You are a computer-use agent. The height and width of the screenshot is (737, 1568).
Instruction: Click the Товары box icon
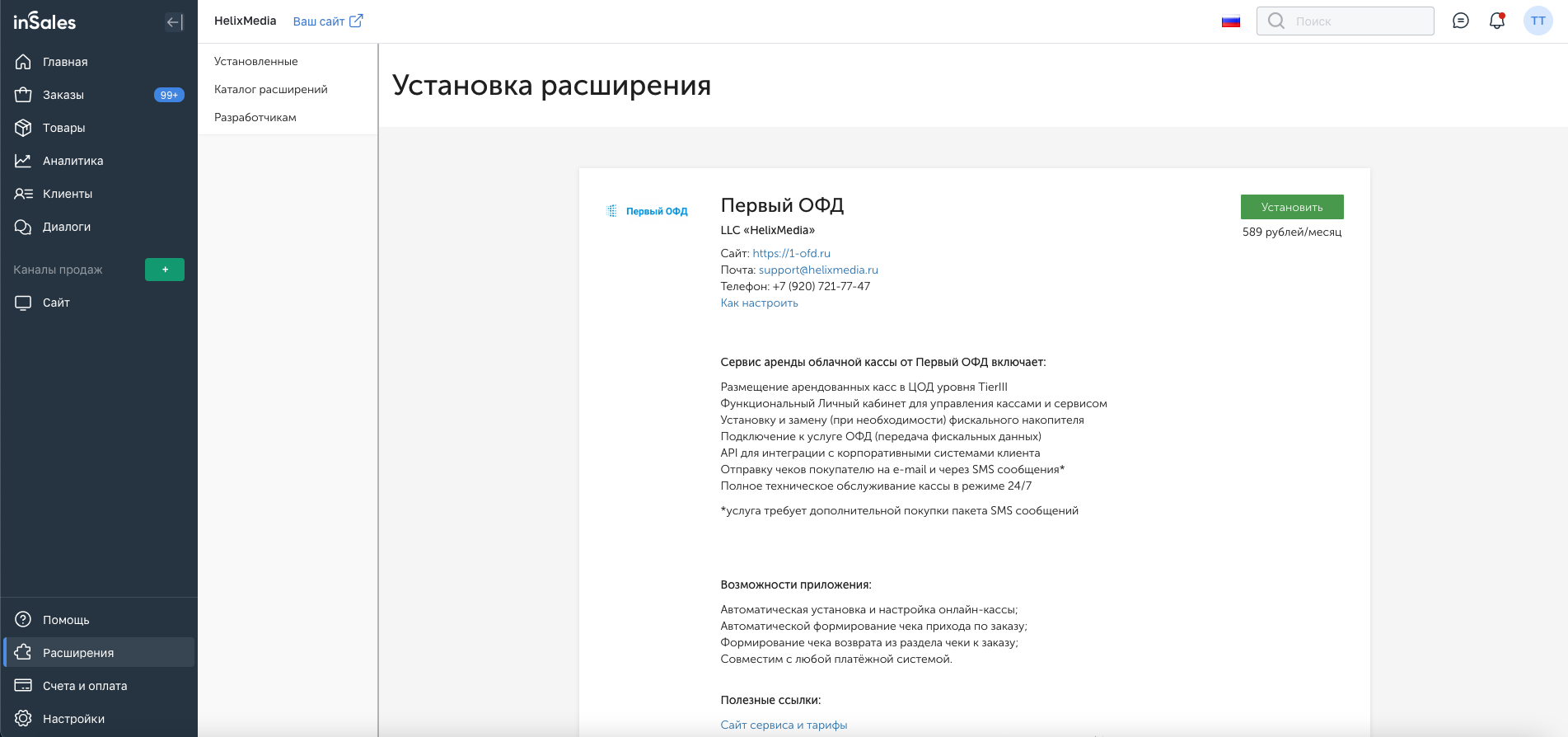23,128
